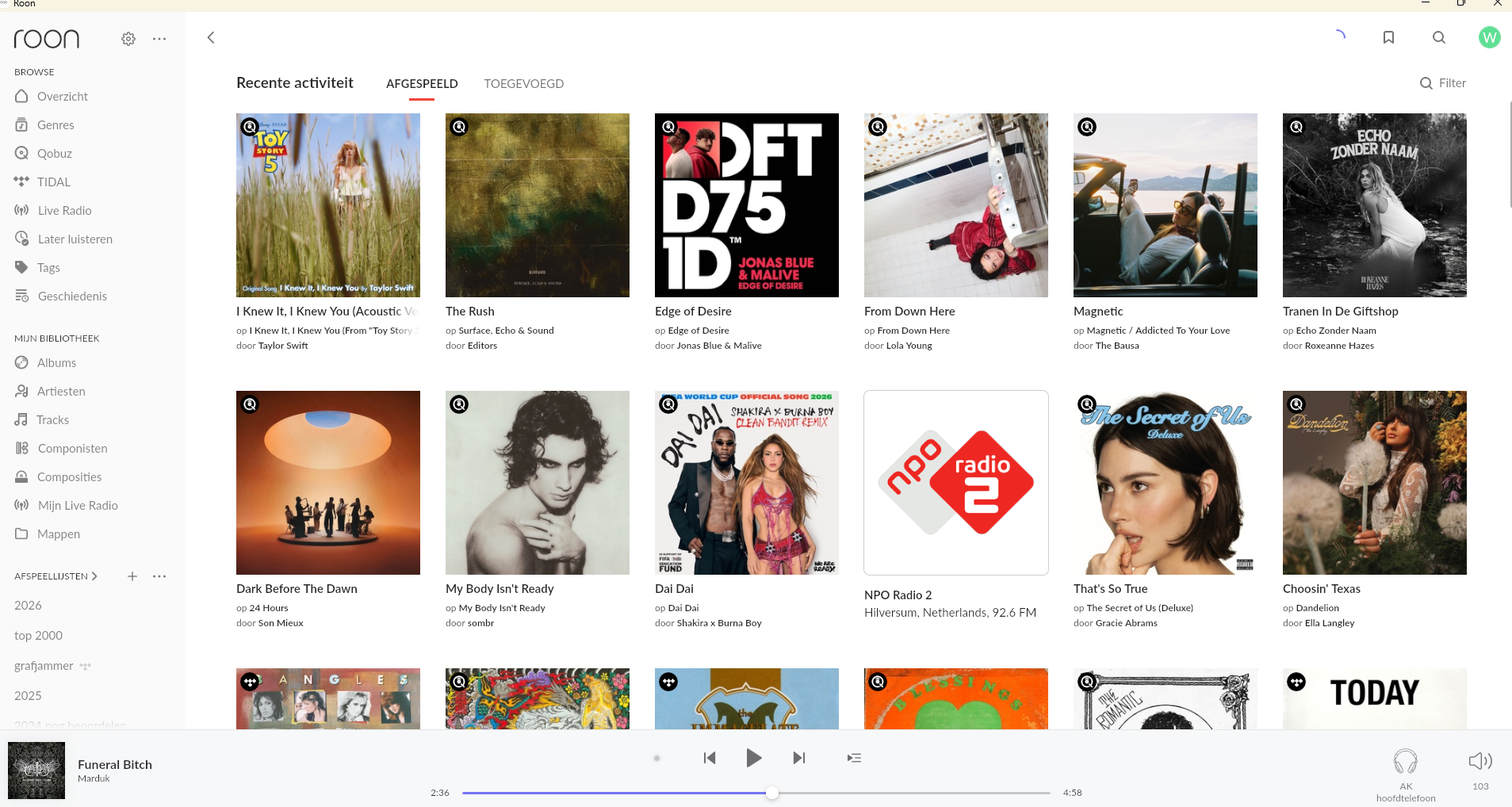Skip to previous track
1512x807 pixels.
[x=710, y=758]
